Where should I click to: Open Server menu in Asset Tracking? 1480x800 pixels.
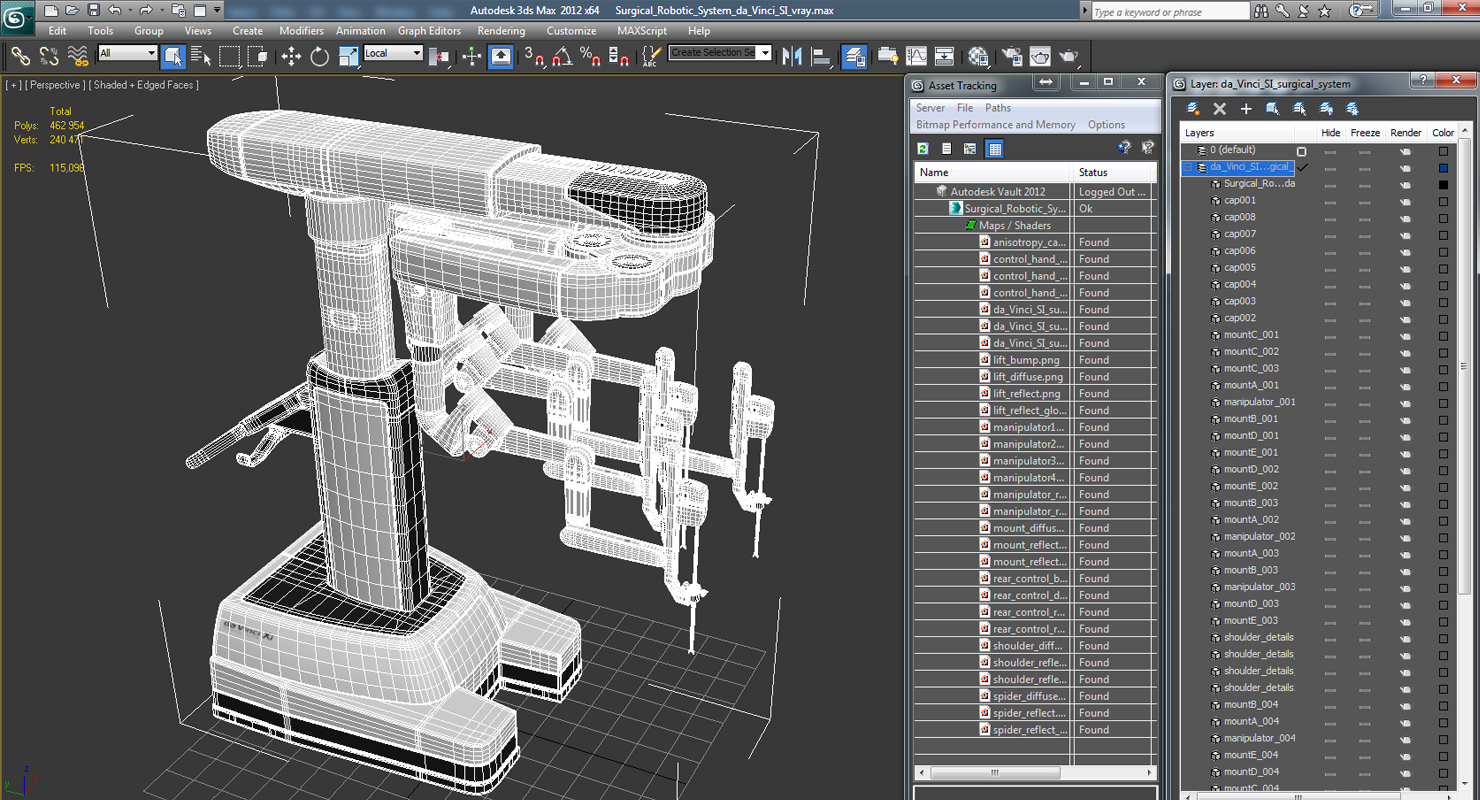(930, 108)
